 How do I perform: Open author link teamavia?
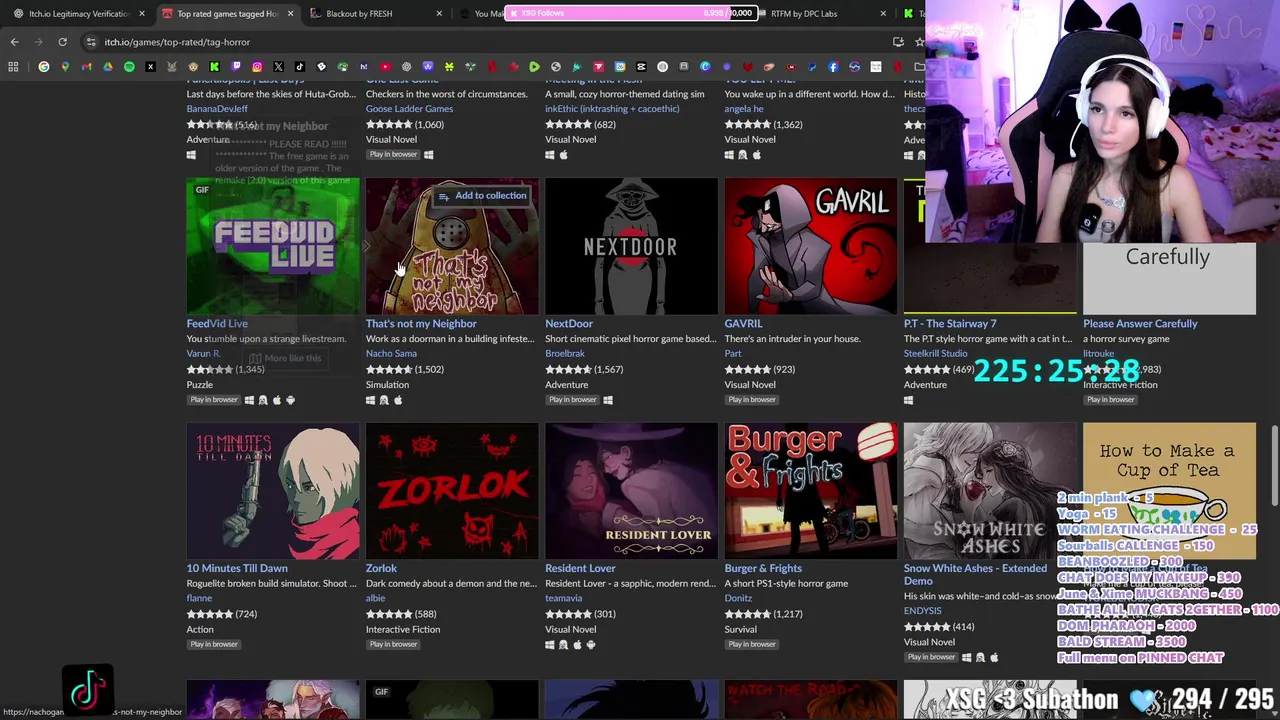563,598
